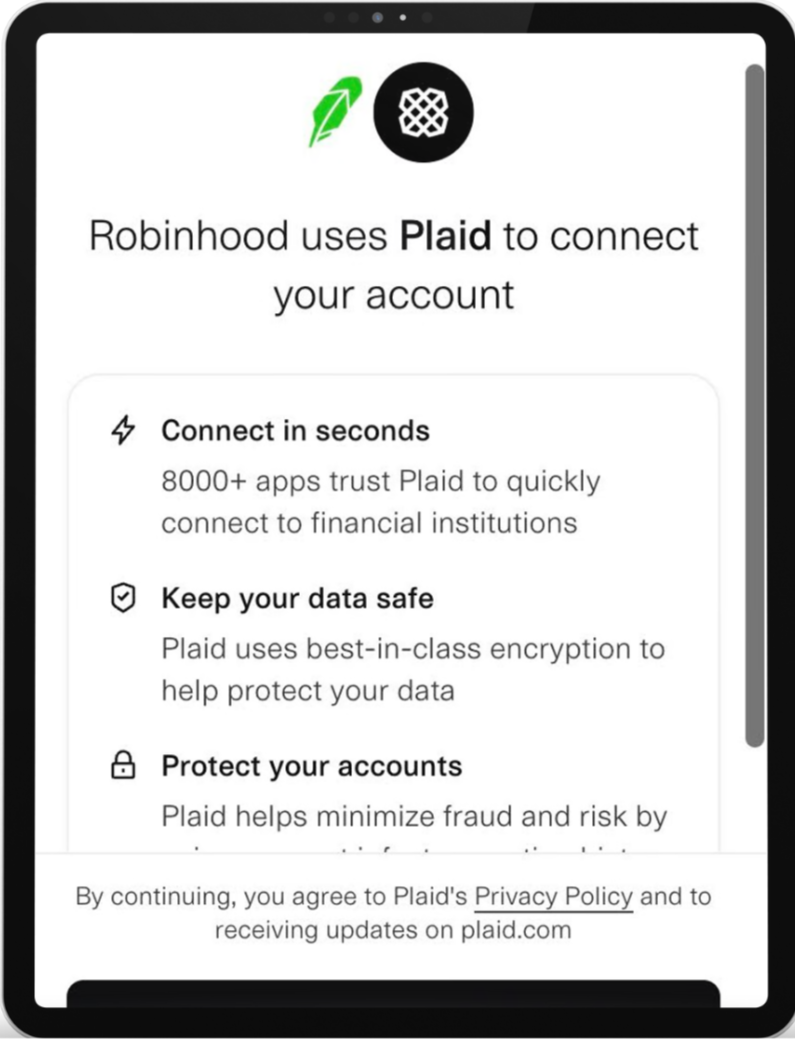Click the black continue button at bottom
This screenshot has width=795, height=1041.
[x=393, y=993]
